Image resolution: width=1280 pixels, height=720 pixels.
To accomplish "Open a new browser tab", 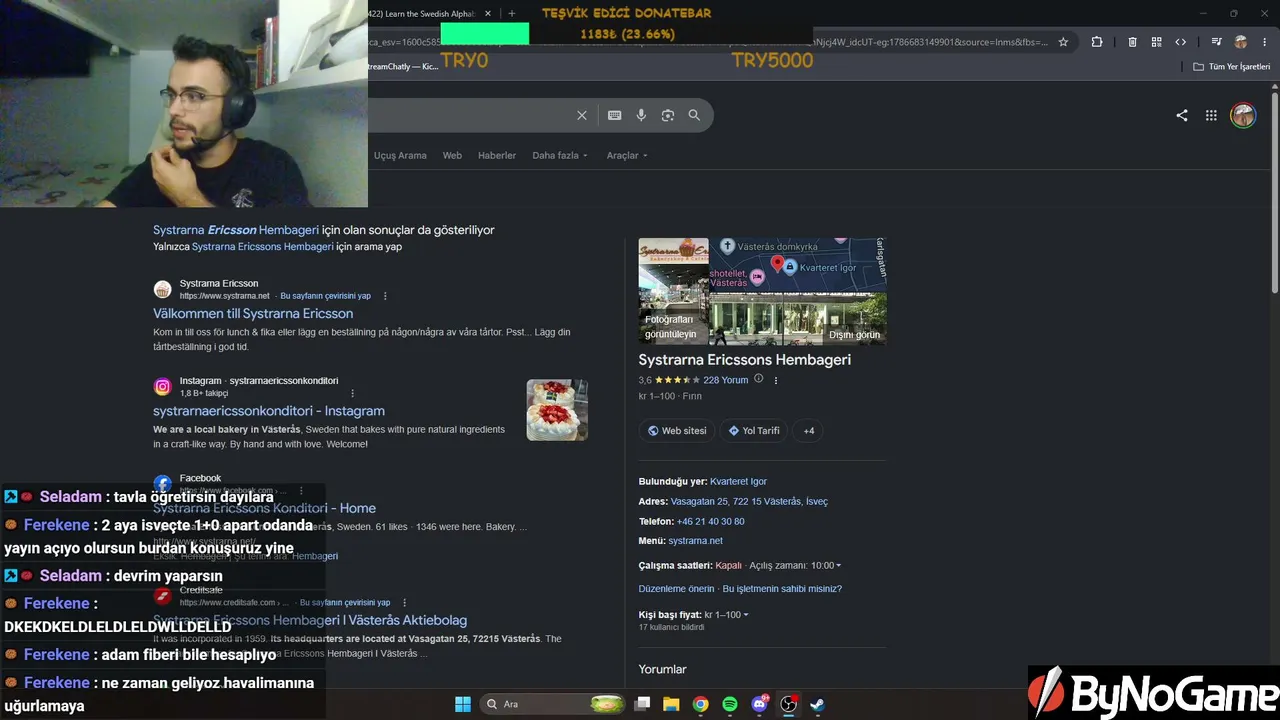I will (x=512, y=14).
